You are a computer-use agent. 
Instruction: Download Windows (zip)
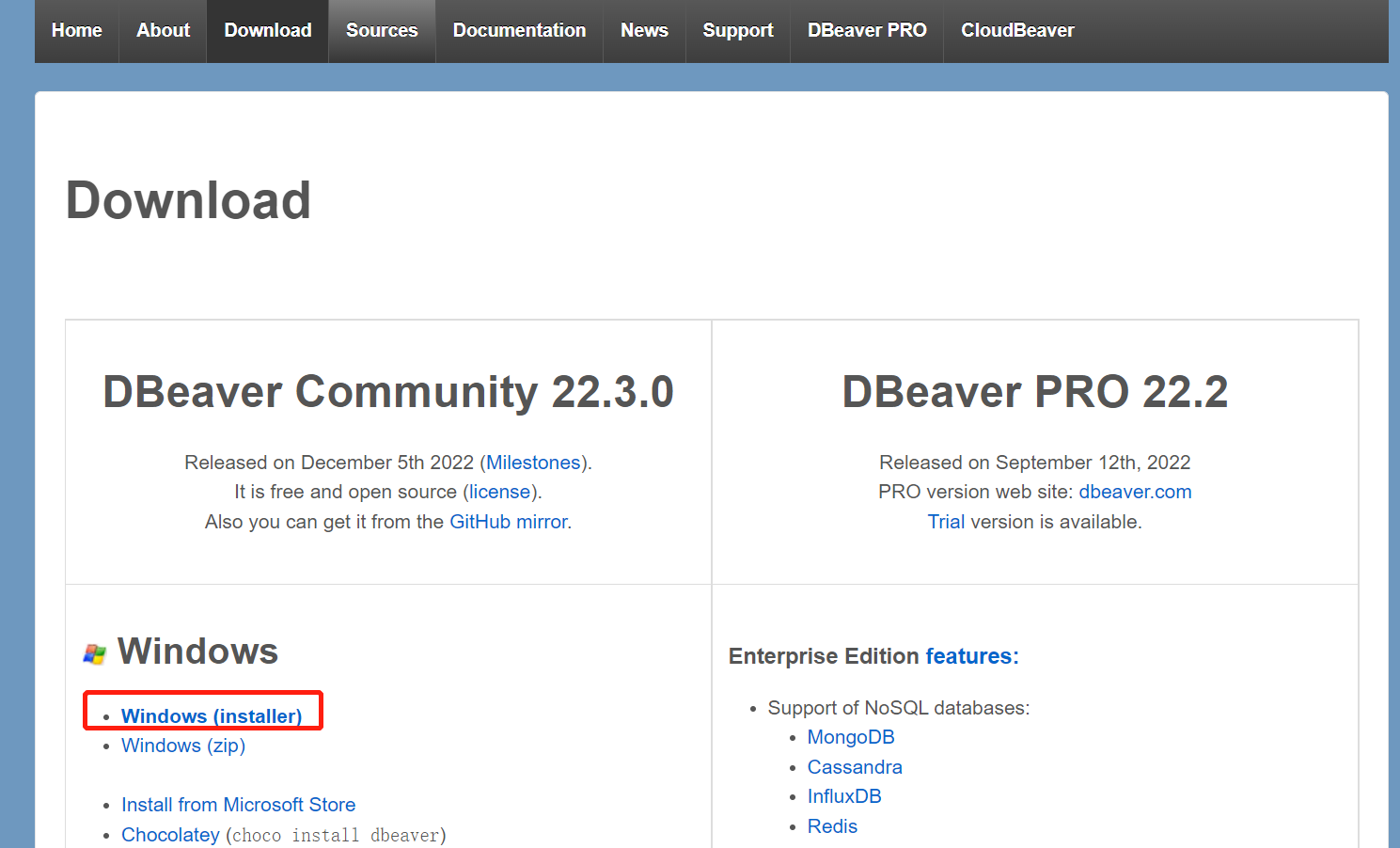coord(183,746)
